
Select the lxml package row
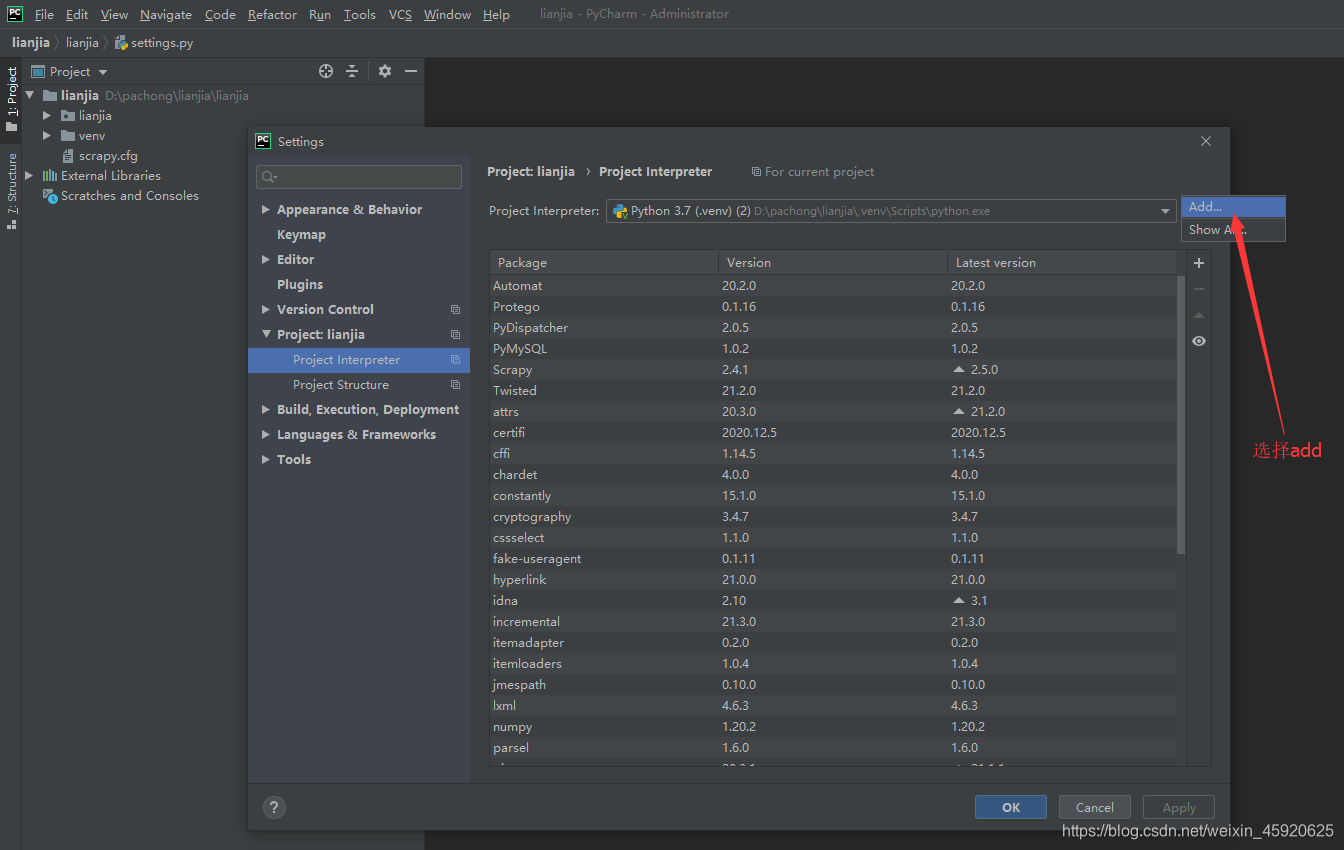833,706
